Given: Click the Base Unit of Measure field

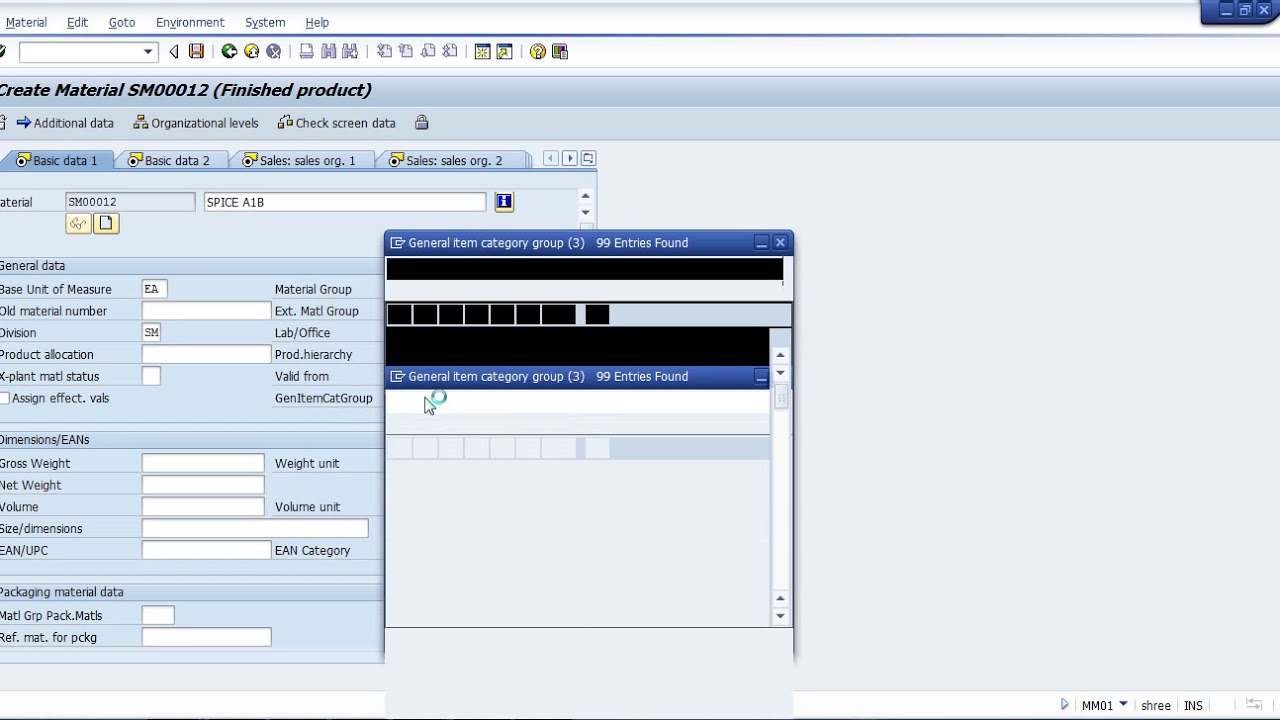Looking at the screenshot, I should 154,289.
